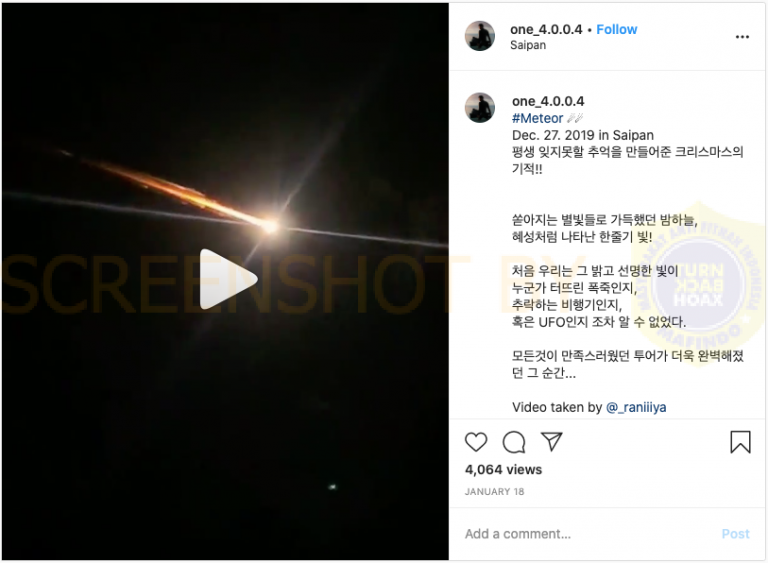Like the post with heart icon

point(476,442)
